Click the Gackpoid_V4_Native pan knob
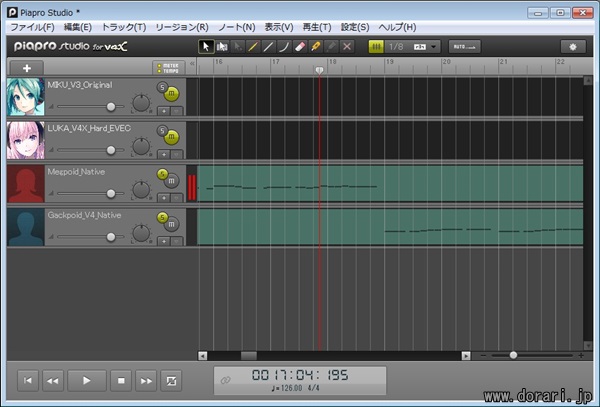 click(x=141, y=233)
